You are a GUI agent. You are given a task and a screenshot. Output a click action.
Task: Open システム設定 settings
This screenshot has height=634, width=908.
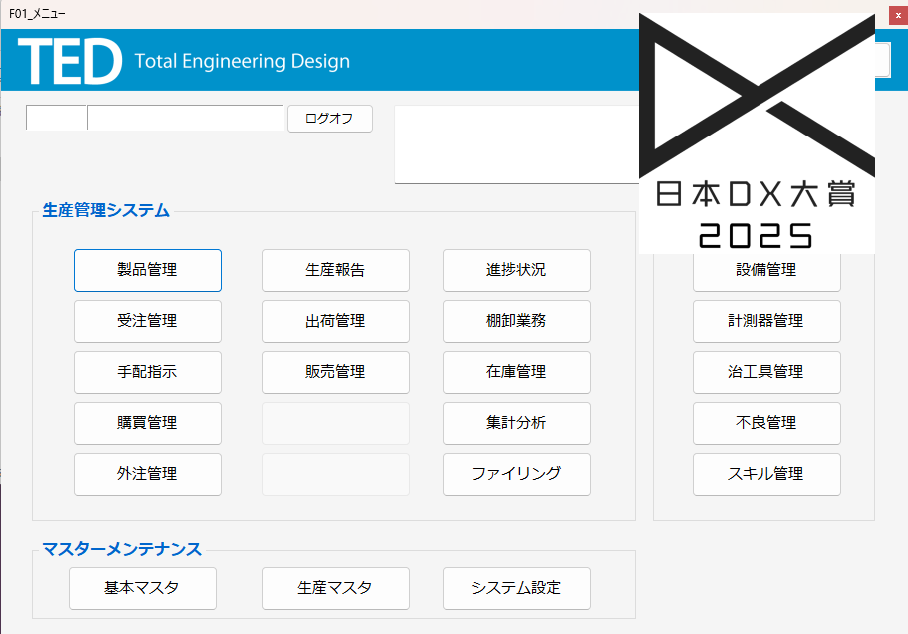click(x=516, y=588)
